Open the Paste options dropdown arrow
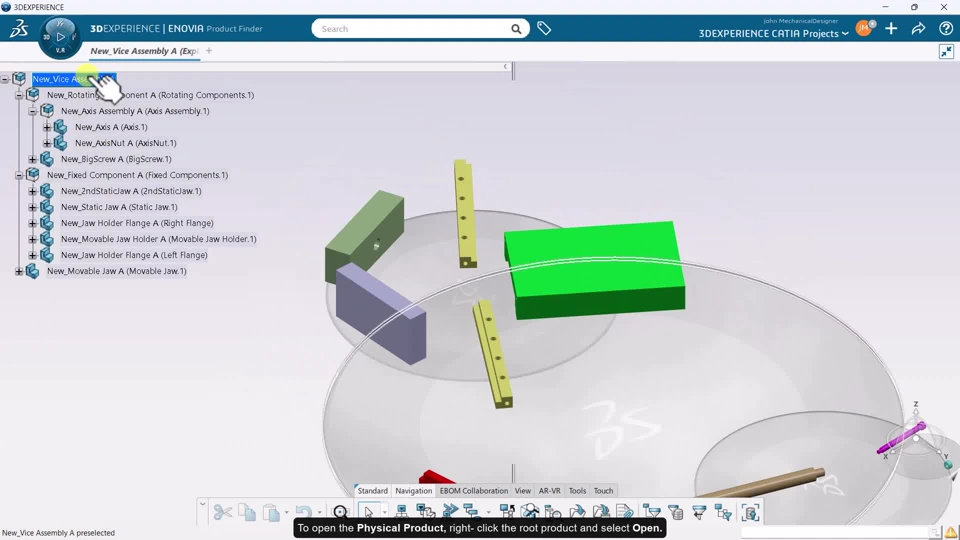The width and height of the screenshot is (960, 540). point(287,512)
